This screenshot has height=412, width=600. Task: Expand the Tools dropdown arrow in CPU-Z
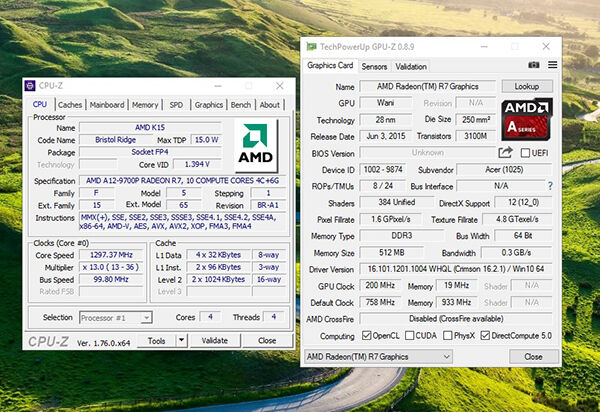pos(182,340)
